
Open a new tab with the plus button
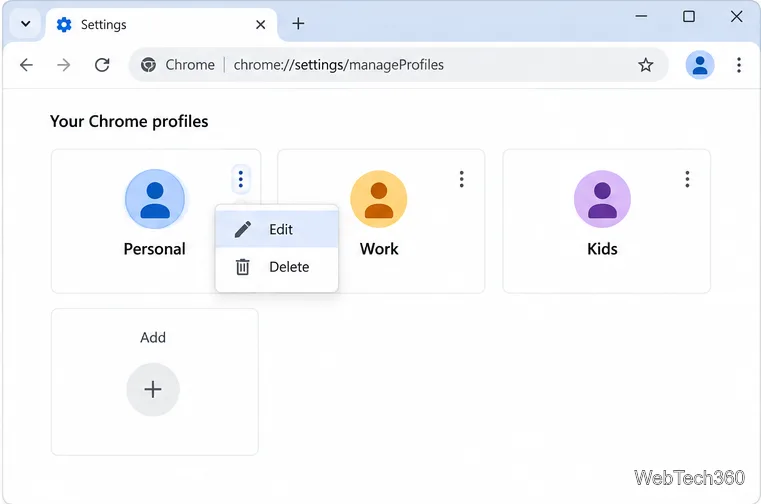tap(298, 23)
